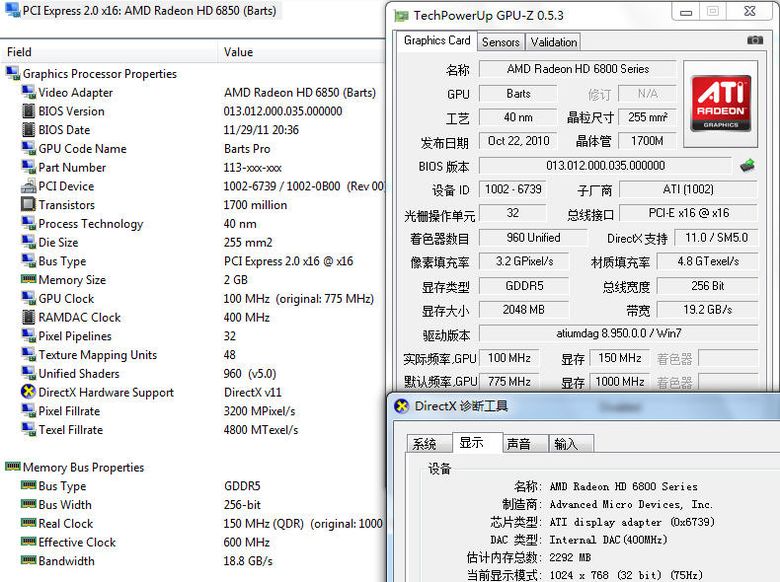Switch to the Validation tab

[x=554, y=42]
